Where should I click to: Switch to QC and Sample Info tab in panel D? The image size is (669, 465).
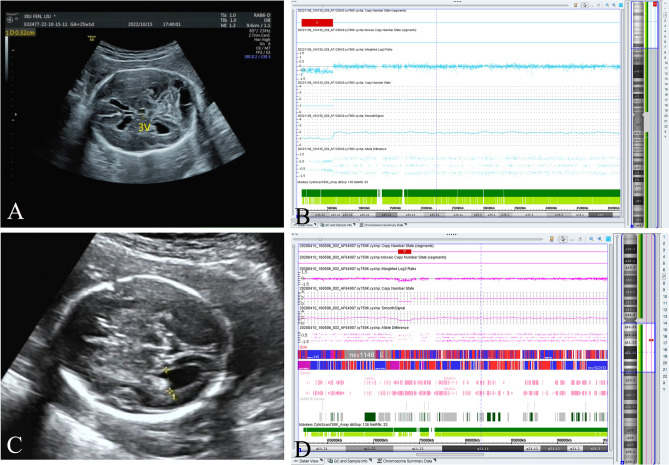click(x=353, y=461)
